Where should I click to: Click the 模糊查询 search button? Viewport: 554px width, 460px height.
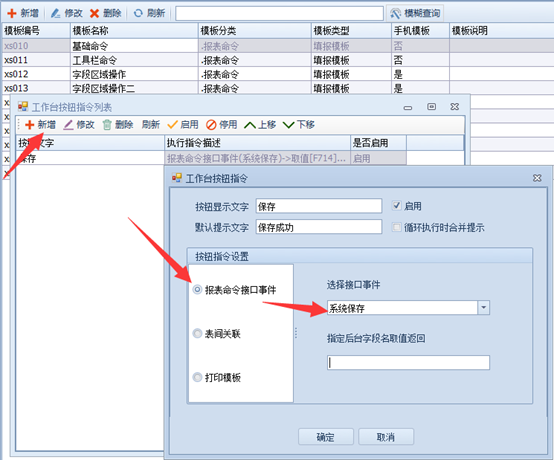415,13
